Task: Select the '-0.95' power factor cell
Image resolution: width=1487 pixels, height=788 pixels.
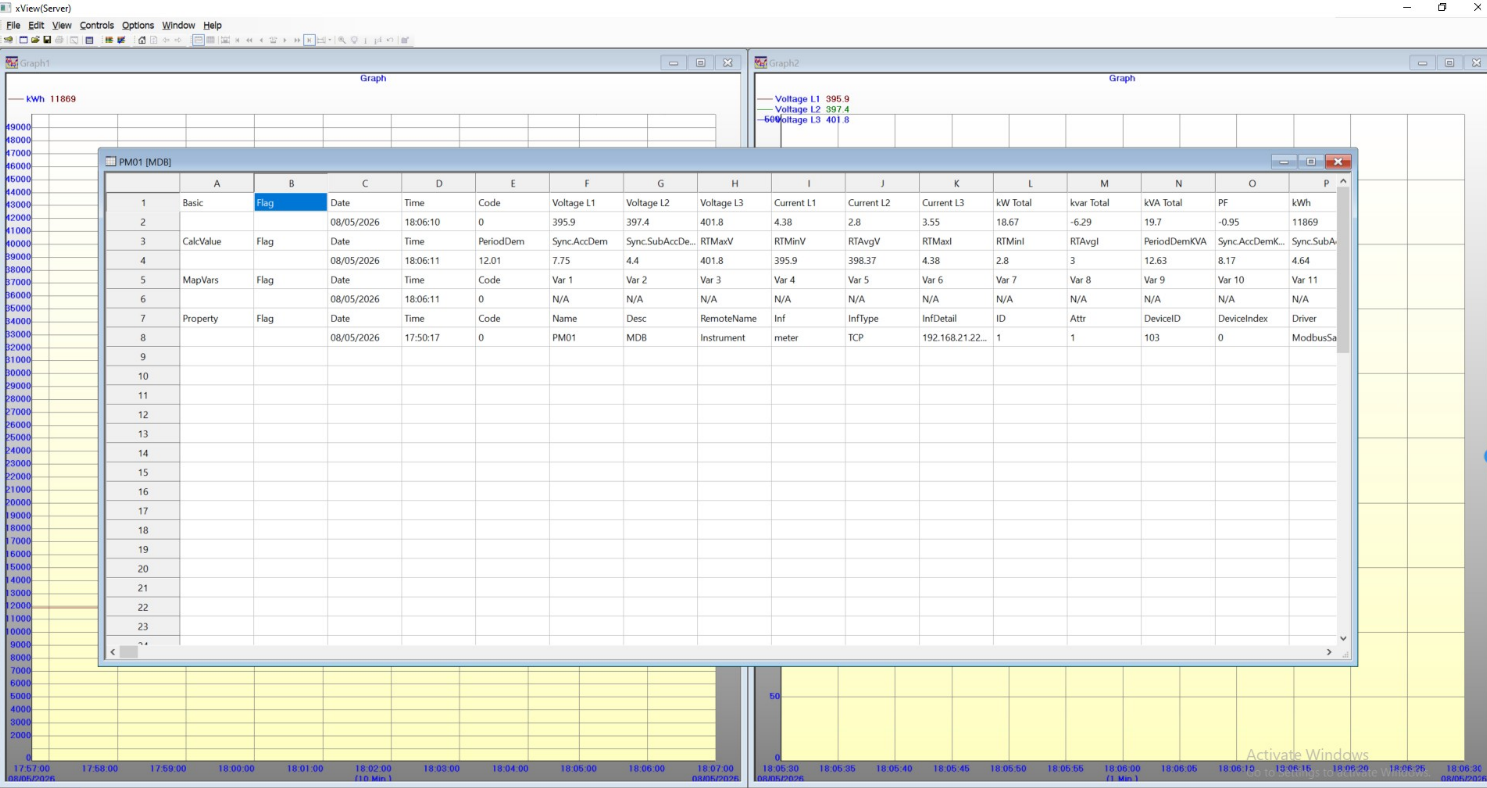Action: click(x=1253, y=222)
